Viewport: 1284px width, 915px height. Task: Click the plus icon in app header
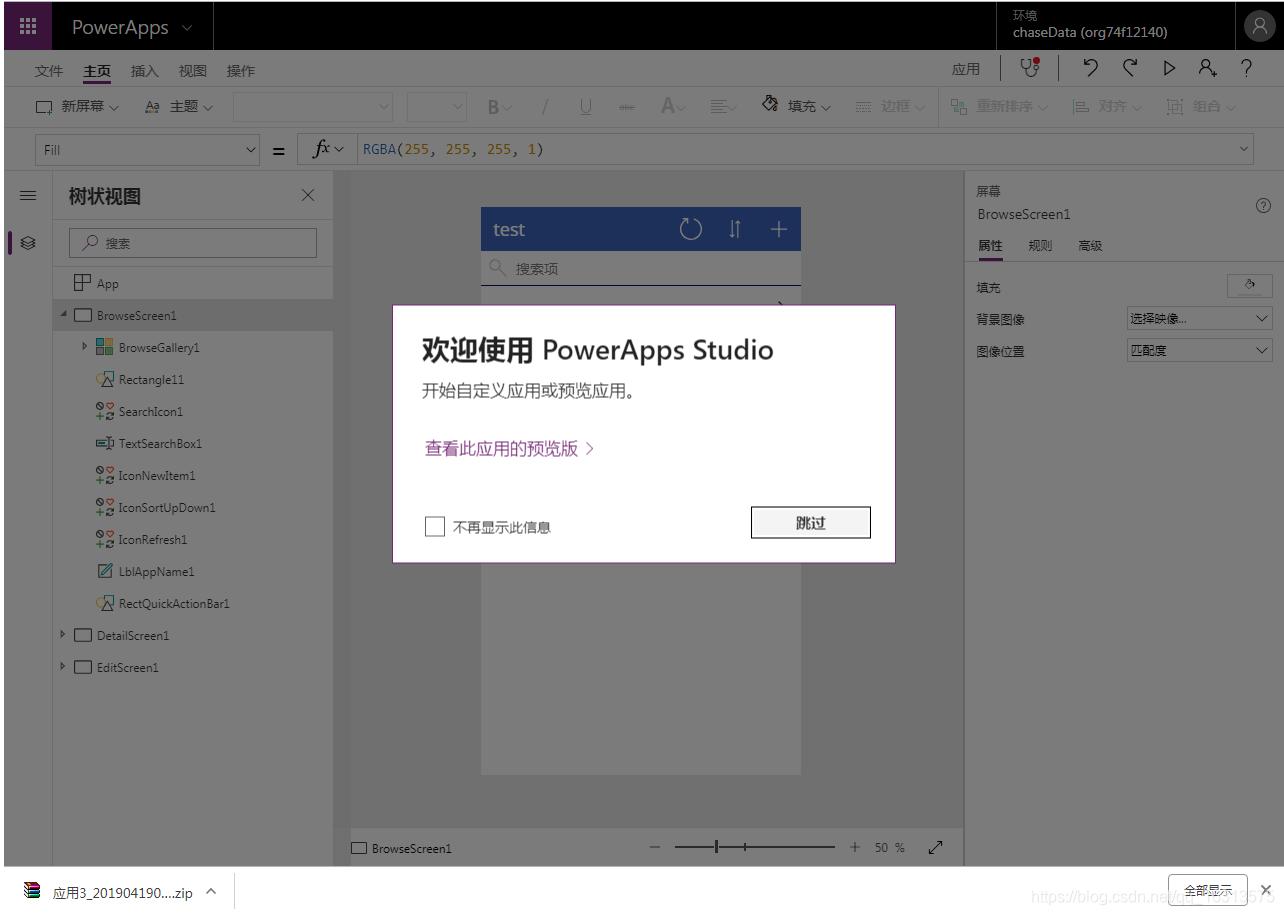click(779, 229)
